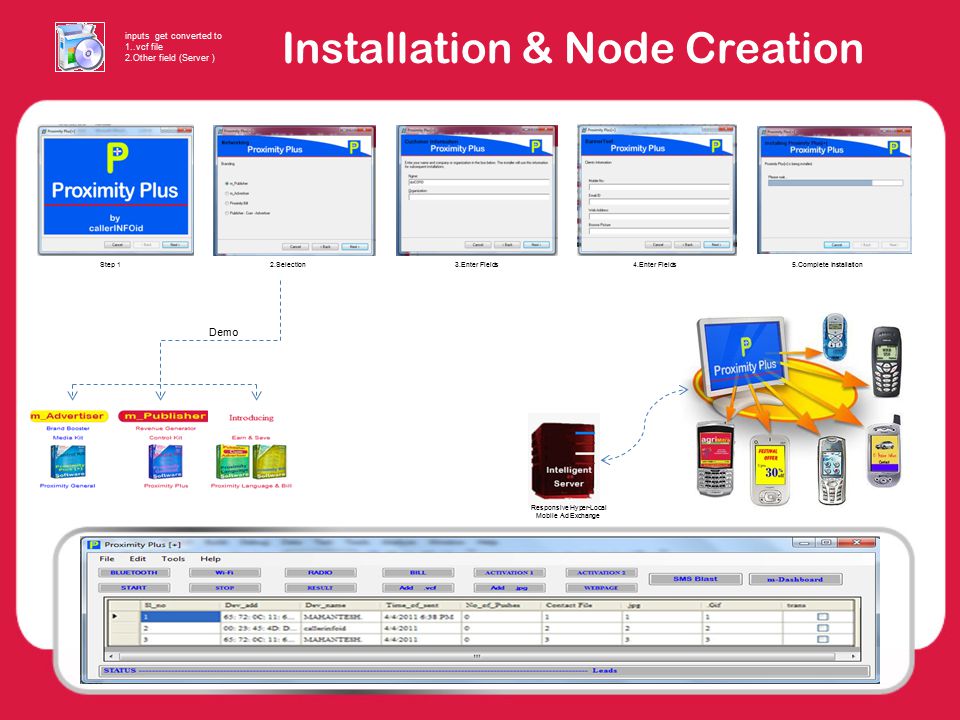Open the Help menu
960x720 pixels.
[x=210, y=558]
